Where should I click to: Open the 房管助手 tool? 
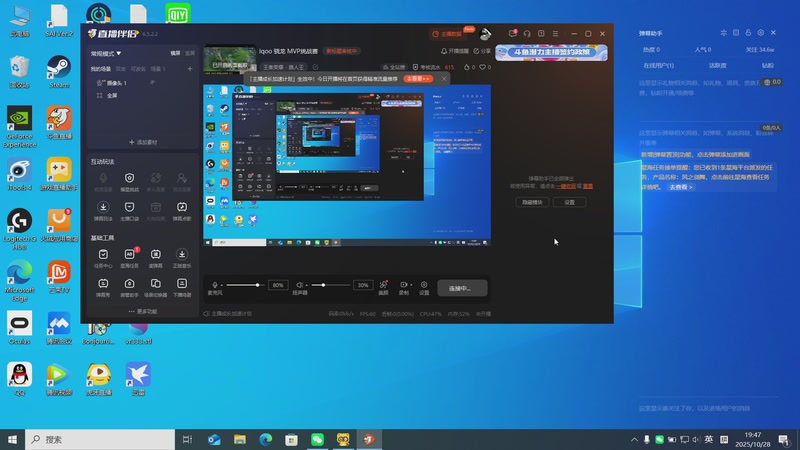(129, 287)
